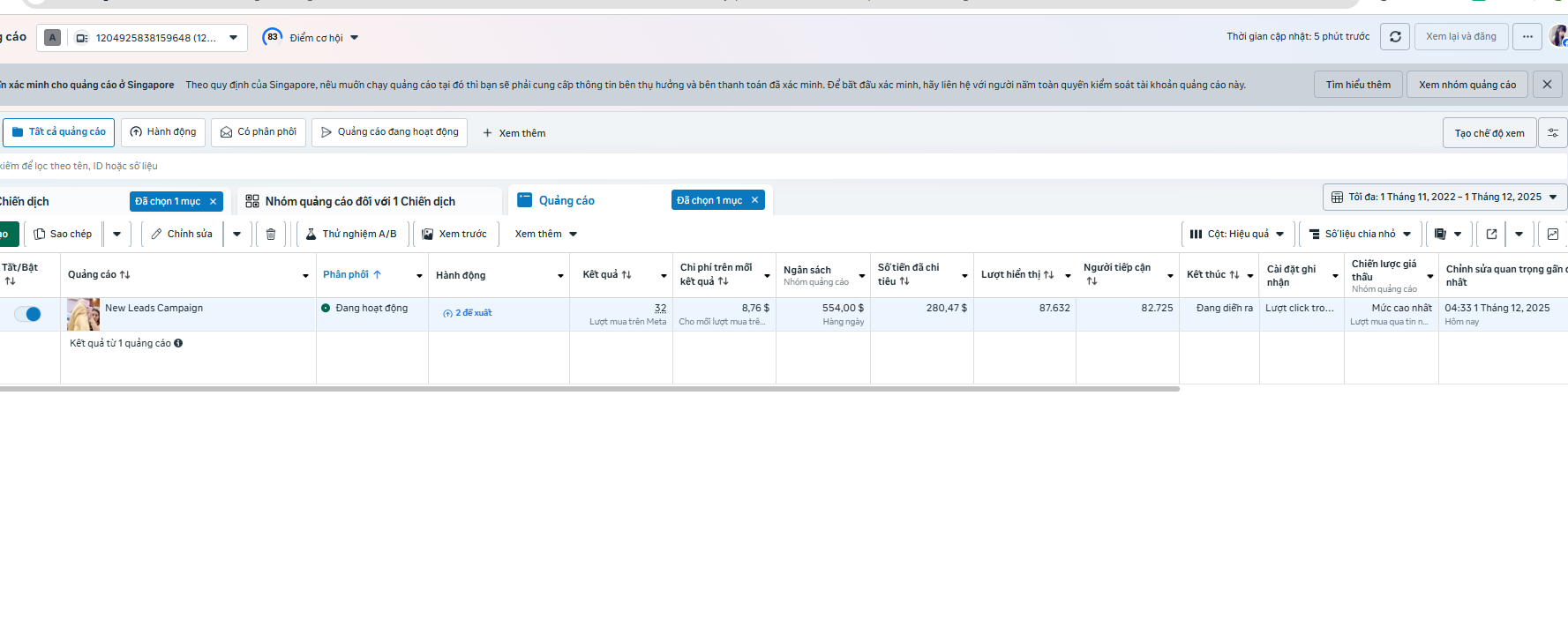This screenshot has height=627, width=1568.
Task: Expand the Chỉnh sửa dropdown arrow
Action: [x=236, y=234]
